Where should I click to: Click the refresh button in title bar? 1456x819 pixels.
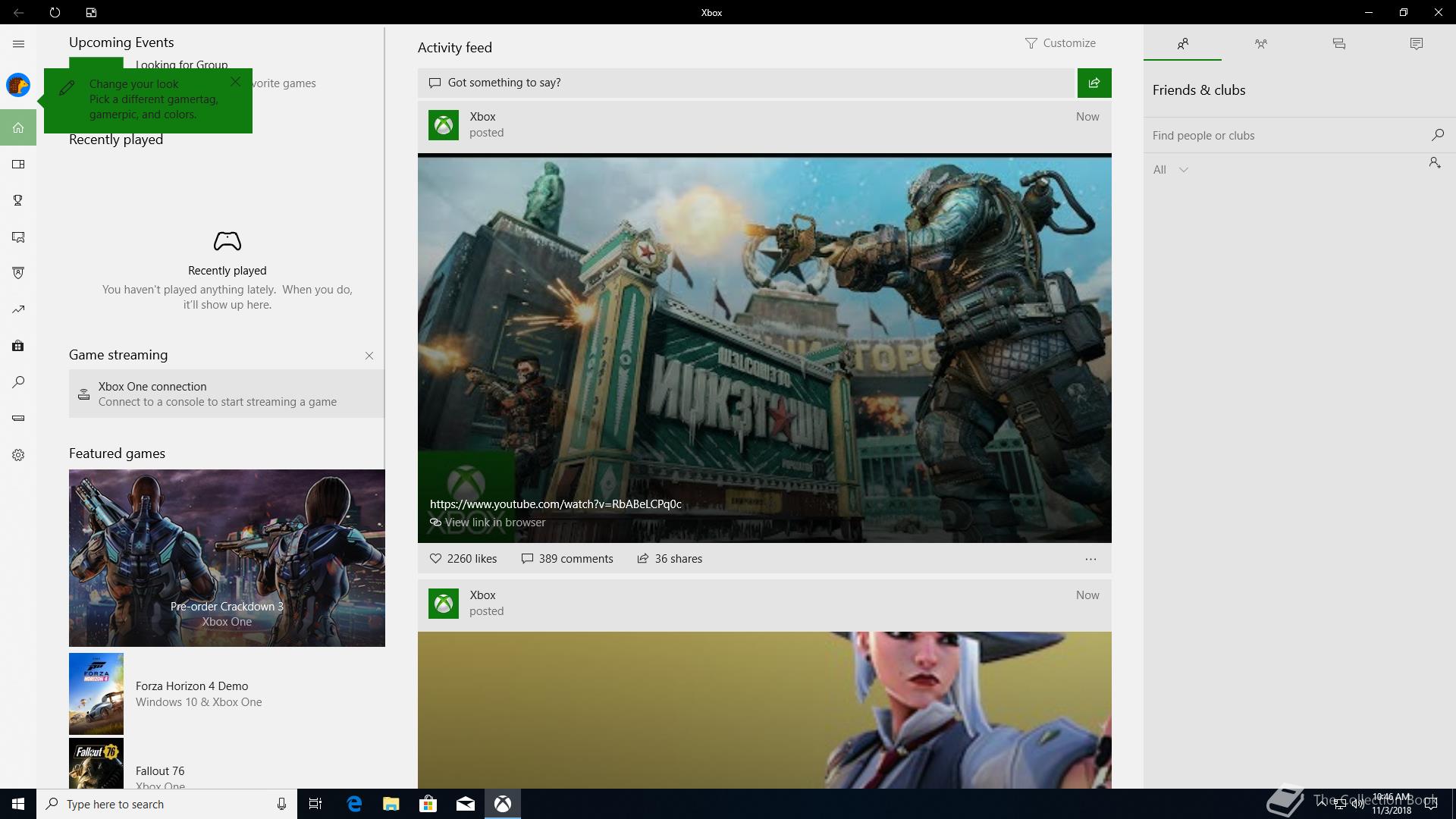click(x=55, y=12)
